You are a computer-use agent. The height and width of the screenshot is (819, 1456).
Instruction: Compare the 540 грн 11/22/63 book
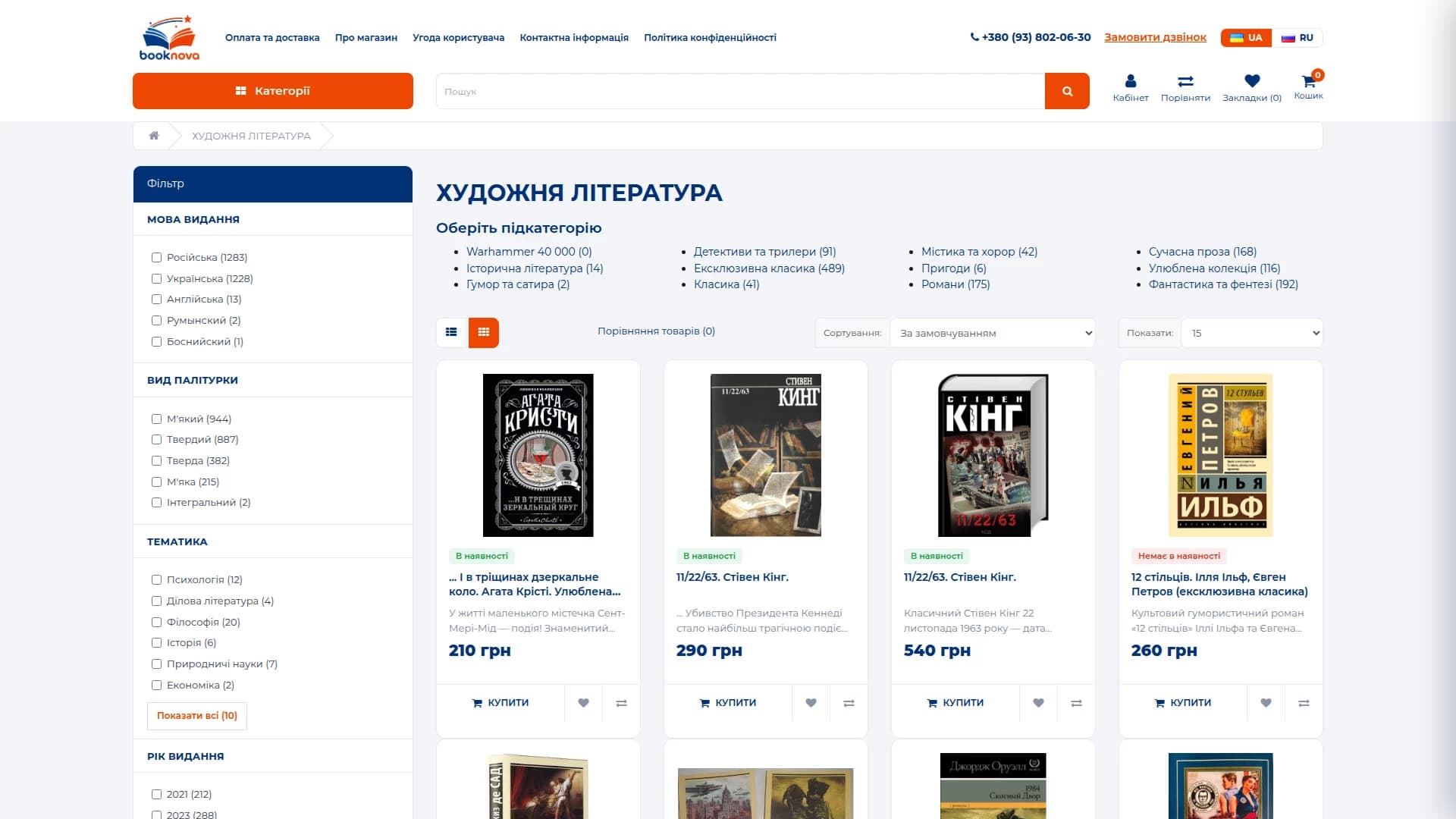point(1076,703)
